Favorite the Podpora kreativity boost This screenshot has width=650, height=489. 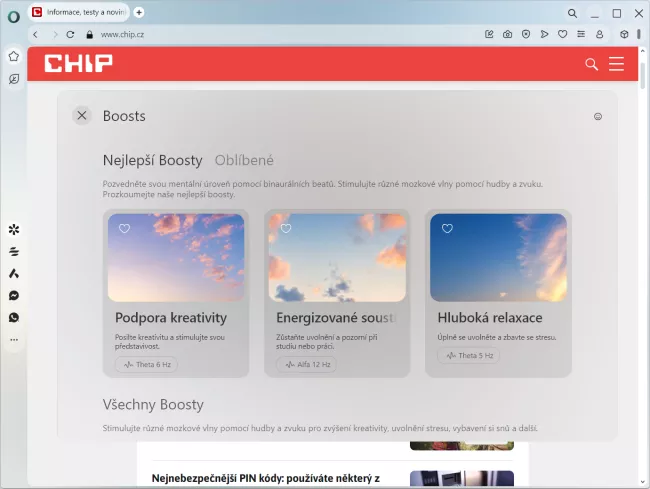125,229
